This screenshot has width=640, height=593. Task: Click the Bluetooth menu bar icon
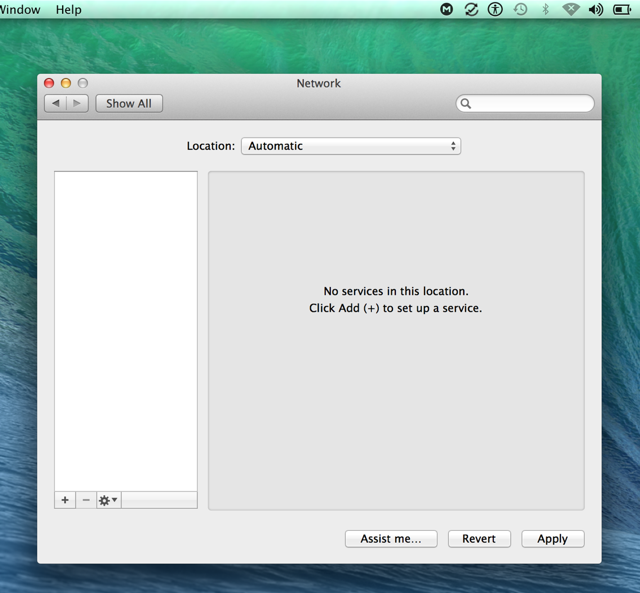click(x=545, y=9)
